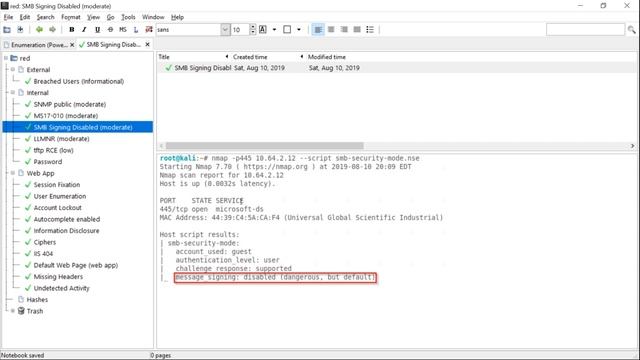Collapse the External folder
This screenshot has width=640, height=360.
[x=13, y=70]
